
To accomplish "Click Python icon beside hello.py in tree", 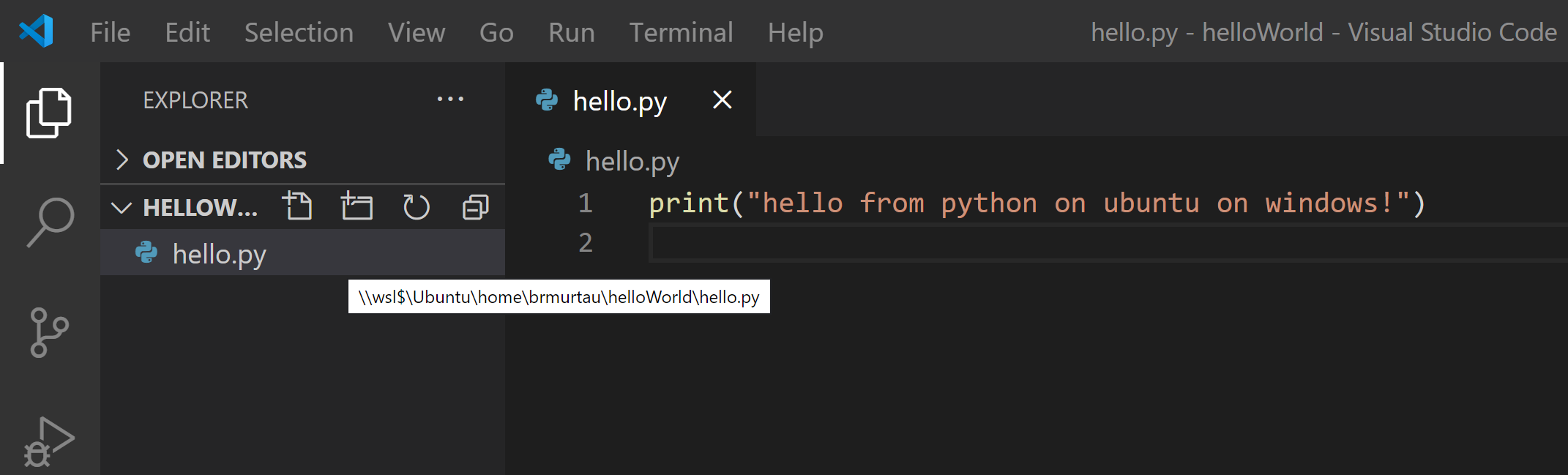I will coord(146,253).
